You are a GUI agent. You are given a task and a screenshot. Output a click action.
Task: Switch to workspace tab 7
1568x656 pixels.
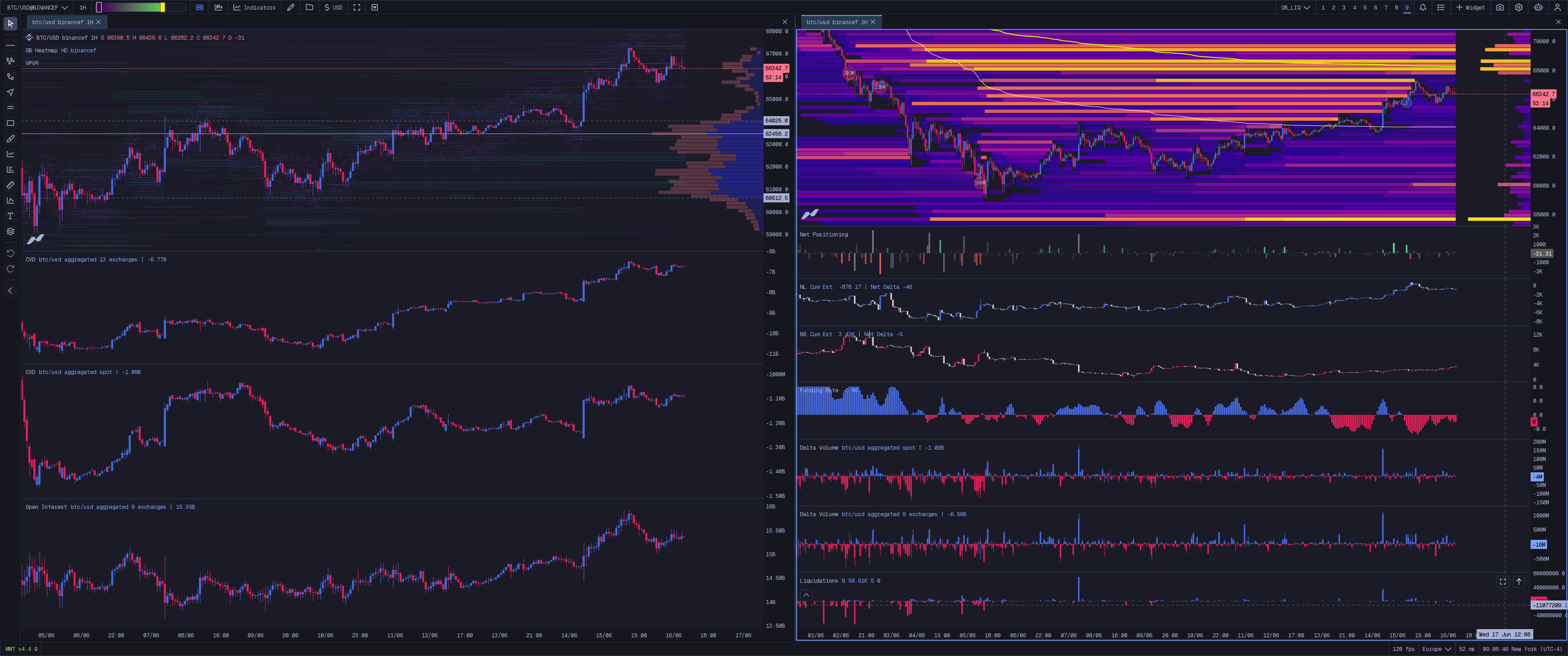[x=1385, y=7]
